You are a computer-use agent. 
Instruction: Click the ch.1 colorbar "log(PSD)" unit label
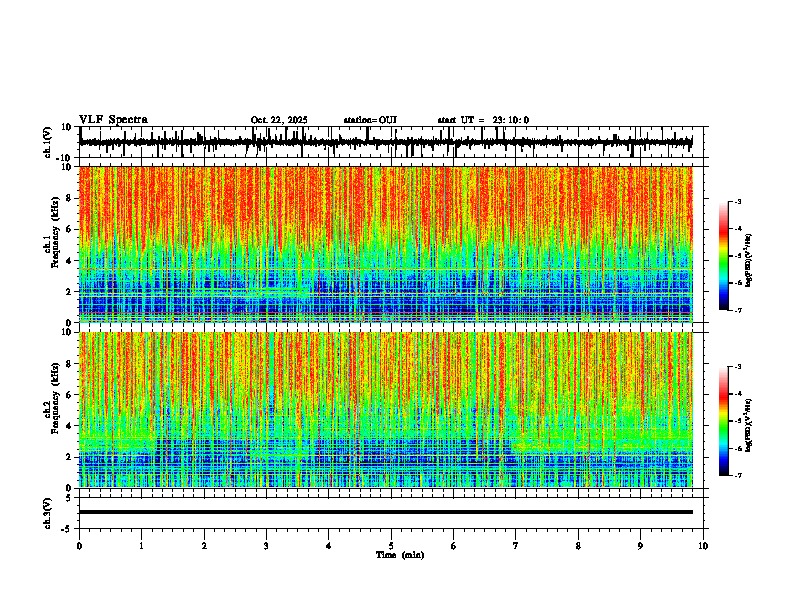pos(748,260)
